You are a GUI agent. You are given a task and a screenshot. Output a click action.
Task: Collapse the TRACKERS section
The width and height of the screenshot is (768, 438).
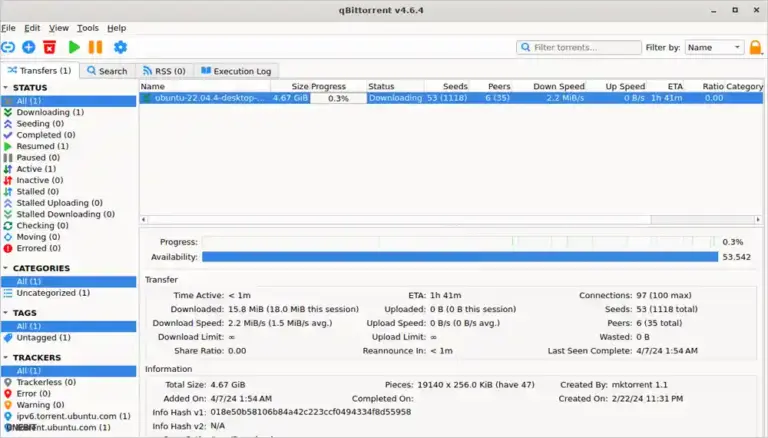point(5,357)
